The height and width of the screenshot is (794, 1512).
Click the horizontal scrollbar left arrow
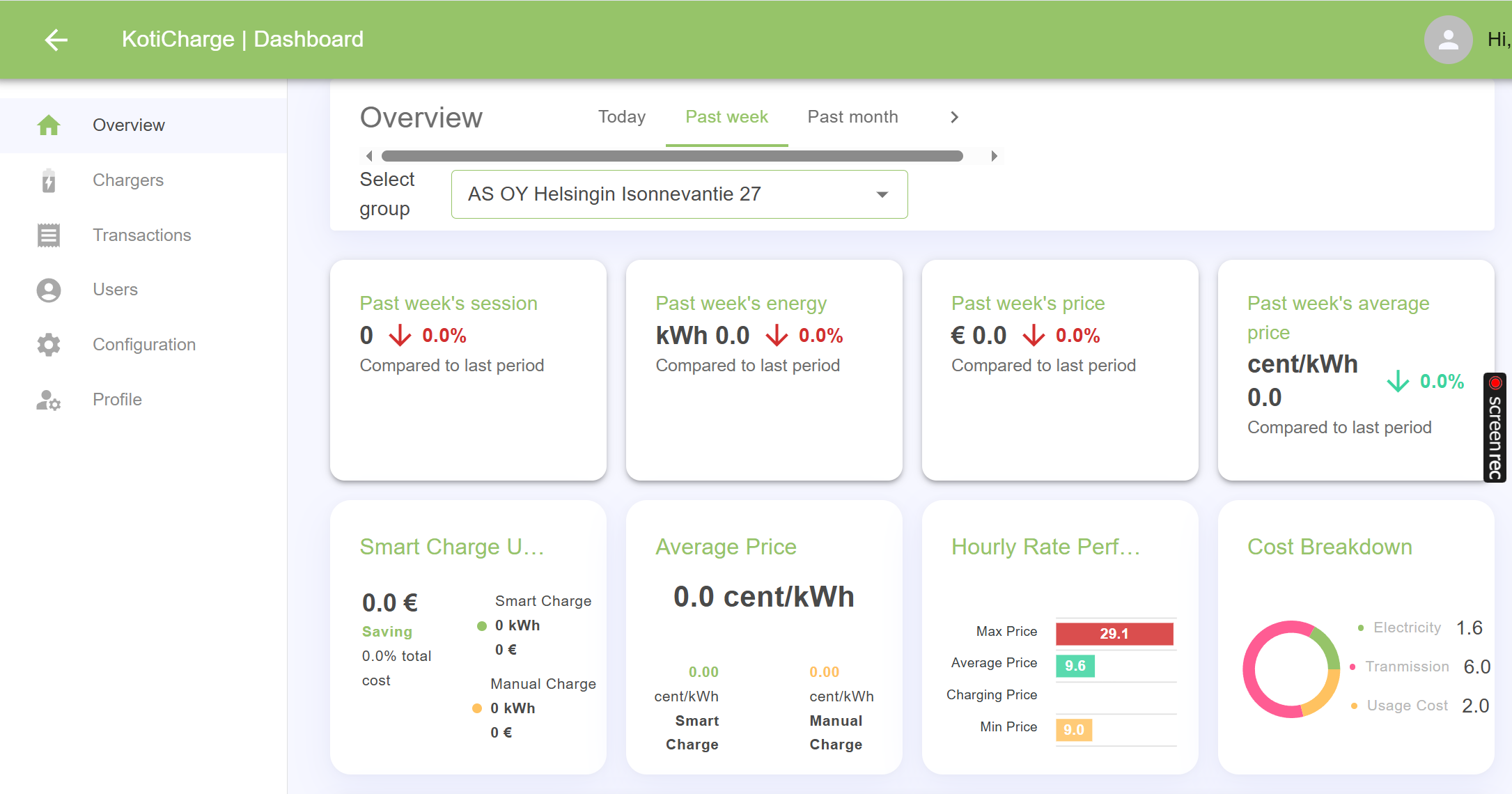369,156
